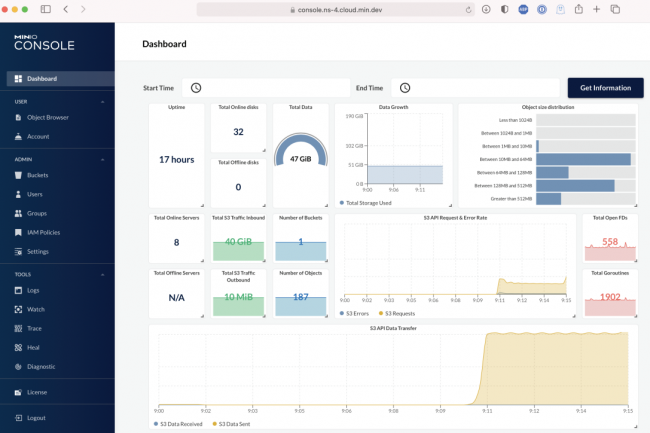
Task: Toggle S3 Data Sent legend series
Action: 214,424
